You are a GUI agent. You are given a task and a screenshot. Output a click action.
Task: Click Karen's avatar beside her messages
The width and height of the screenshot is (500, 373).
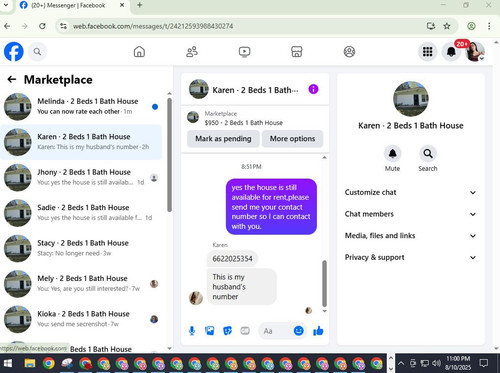pyautogui.click(x=196, y=298)
